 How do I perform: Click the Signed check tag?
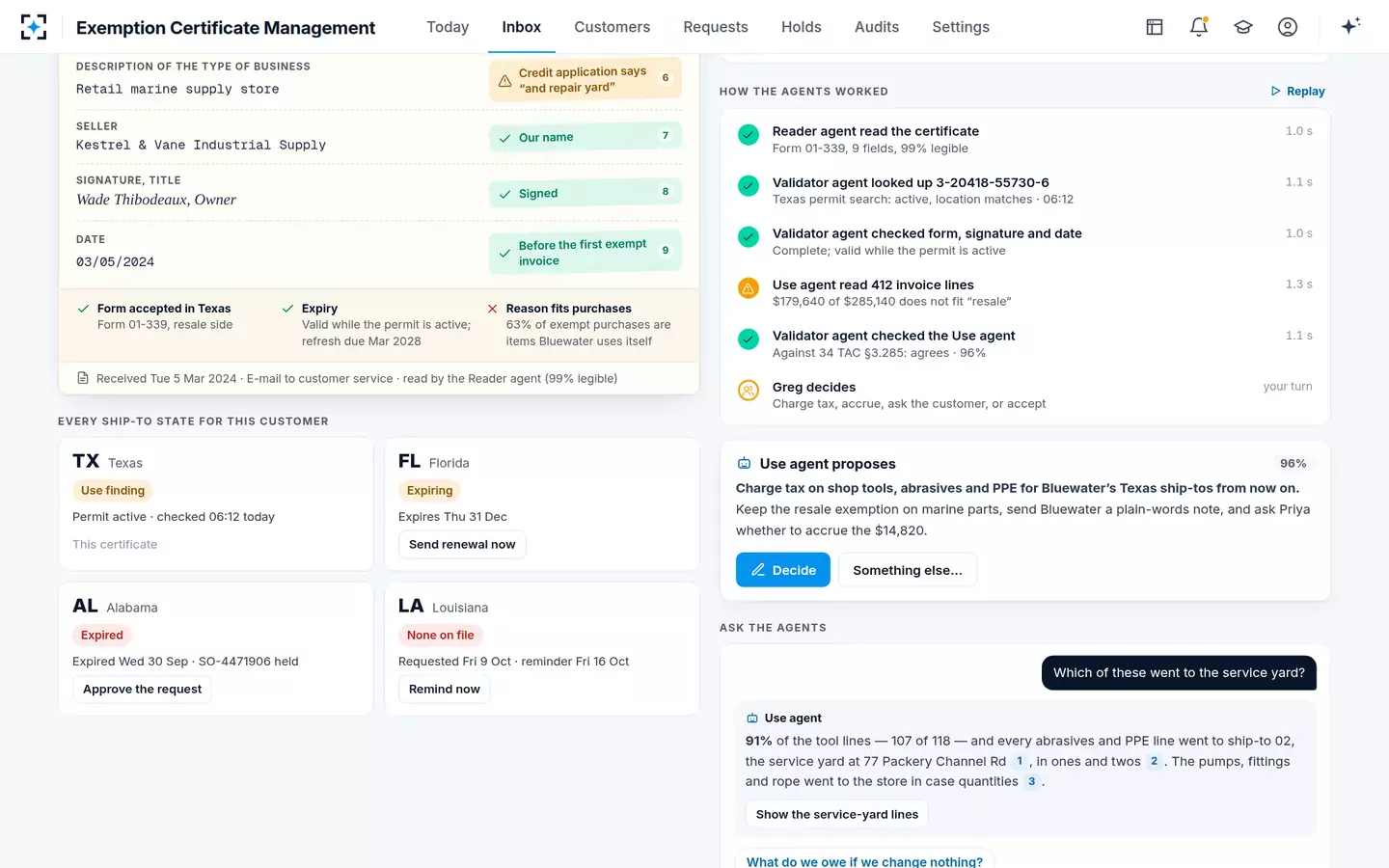586,193
